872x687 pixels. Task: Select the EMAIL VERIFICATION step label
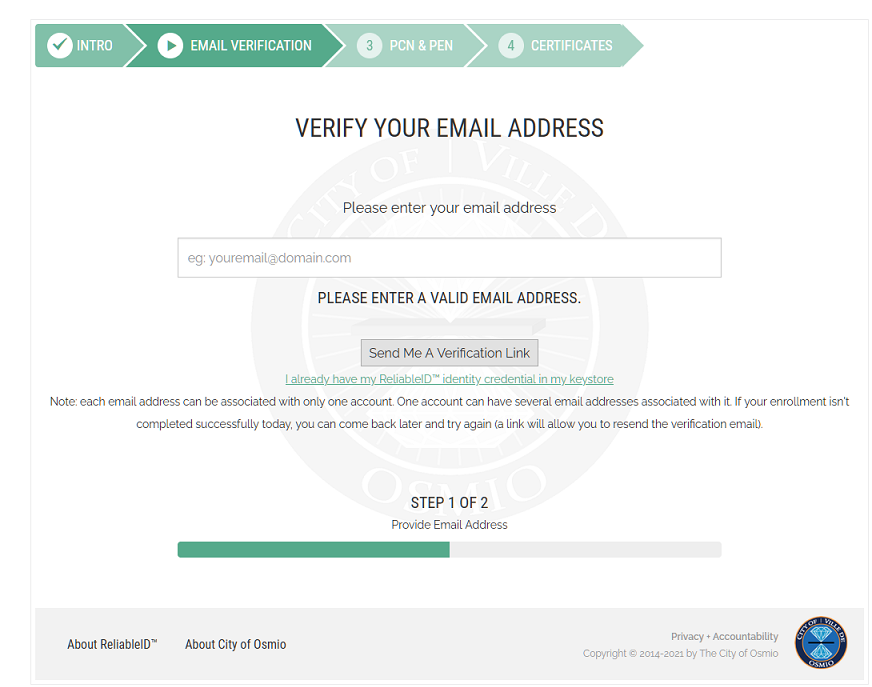pyautogui.click(x=251, y=45)
